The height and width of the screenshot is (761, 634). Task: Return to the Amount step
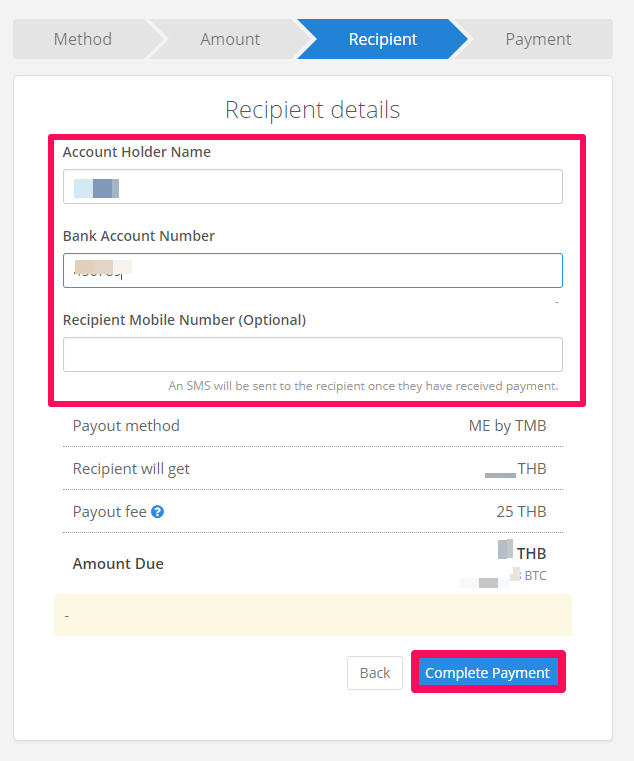230,39
